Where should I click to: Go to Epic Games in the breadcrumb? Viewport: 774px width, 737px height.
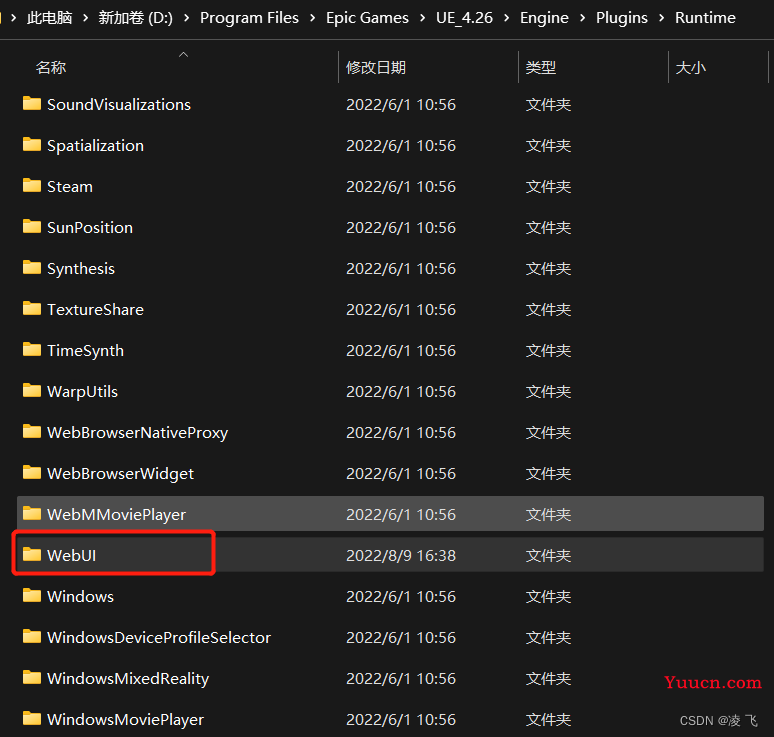tap(367, 18)
